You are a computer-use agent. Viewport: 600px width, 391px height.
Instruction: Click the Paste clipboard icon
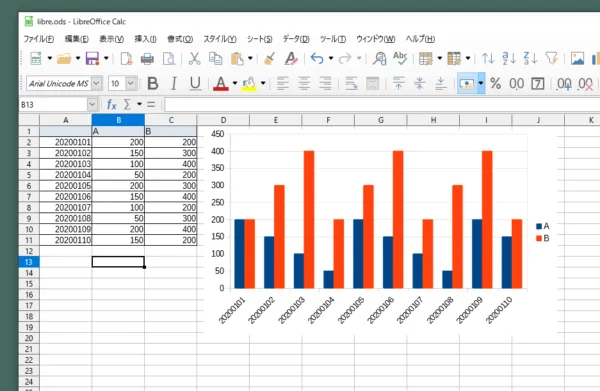click(237, 59)
